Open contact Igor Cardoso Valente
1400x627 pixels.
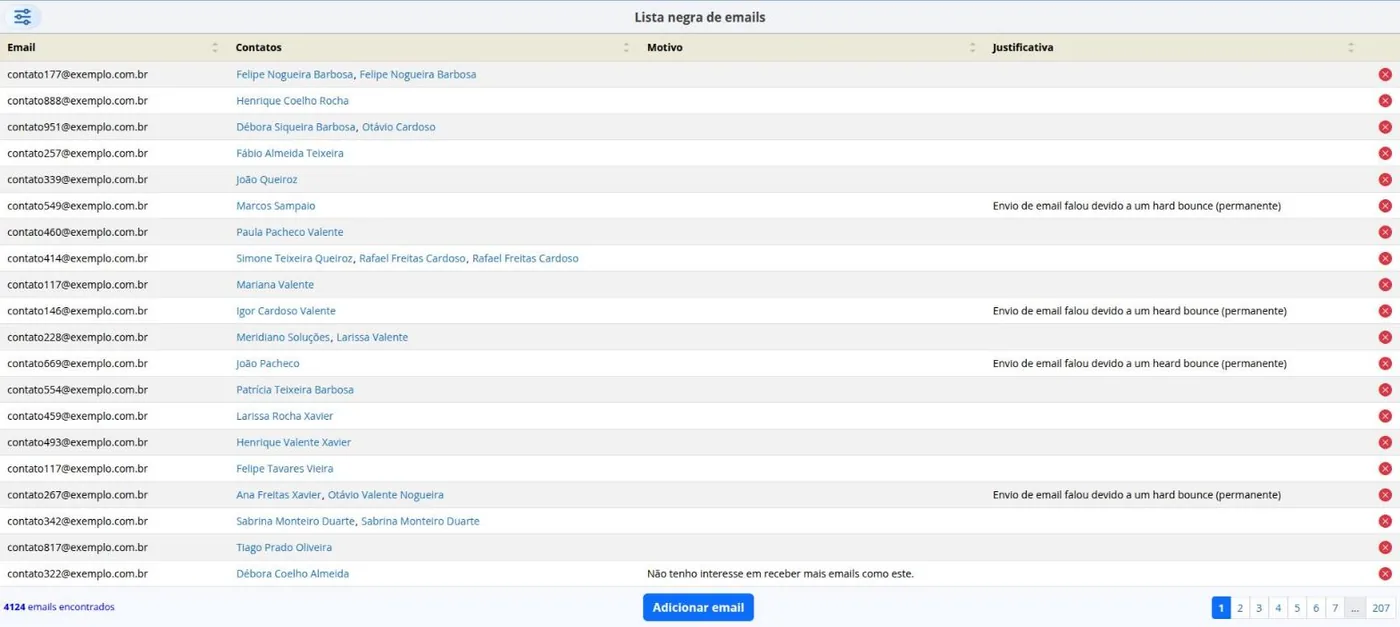pos(286,311)
